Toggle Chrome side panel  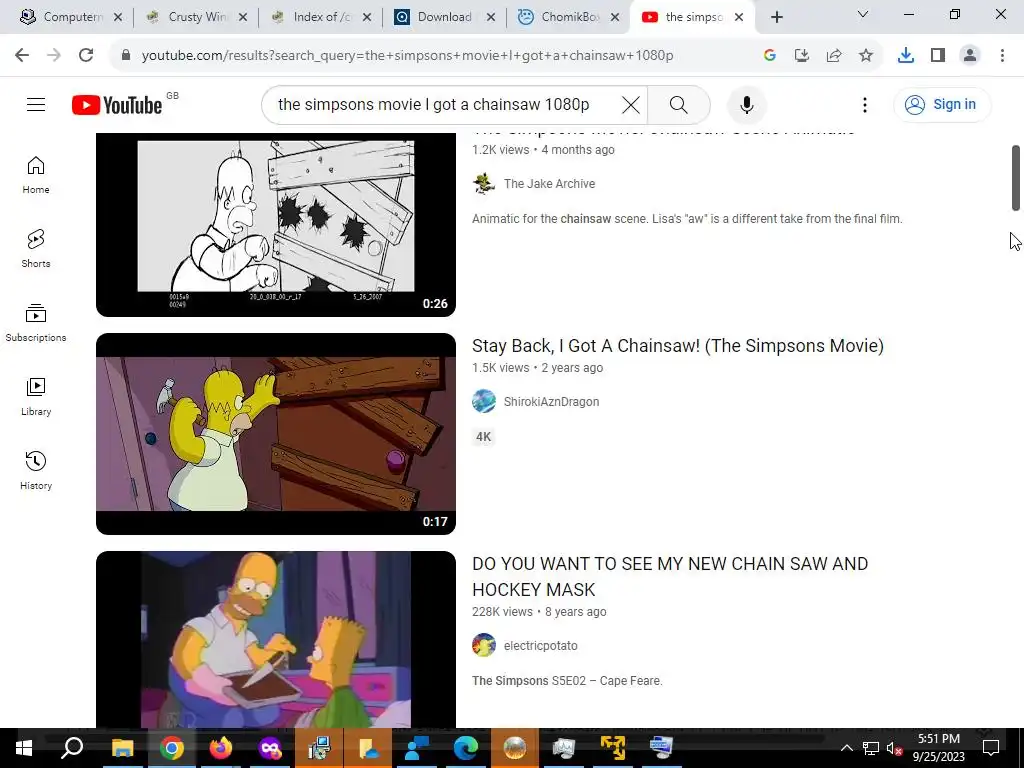tap(938, 55)
